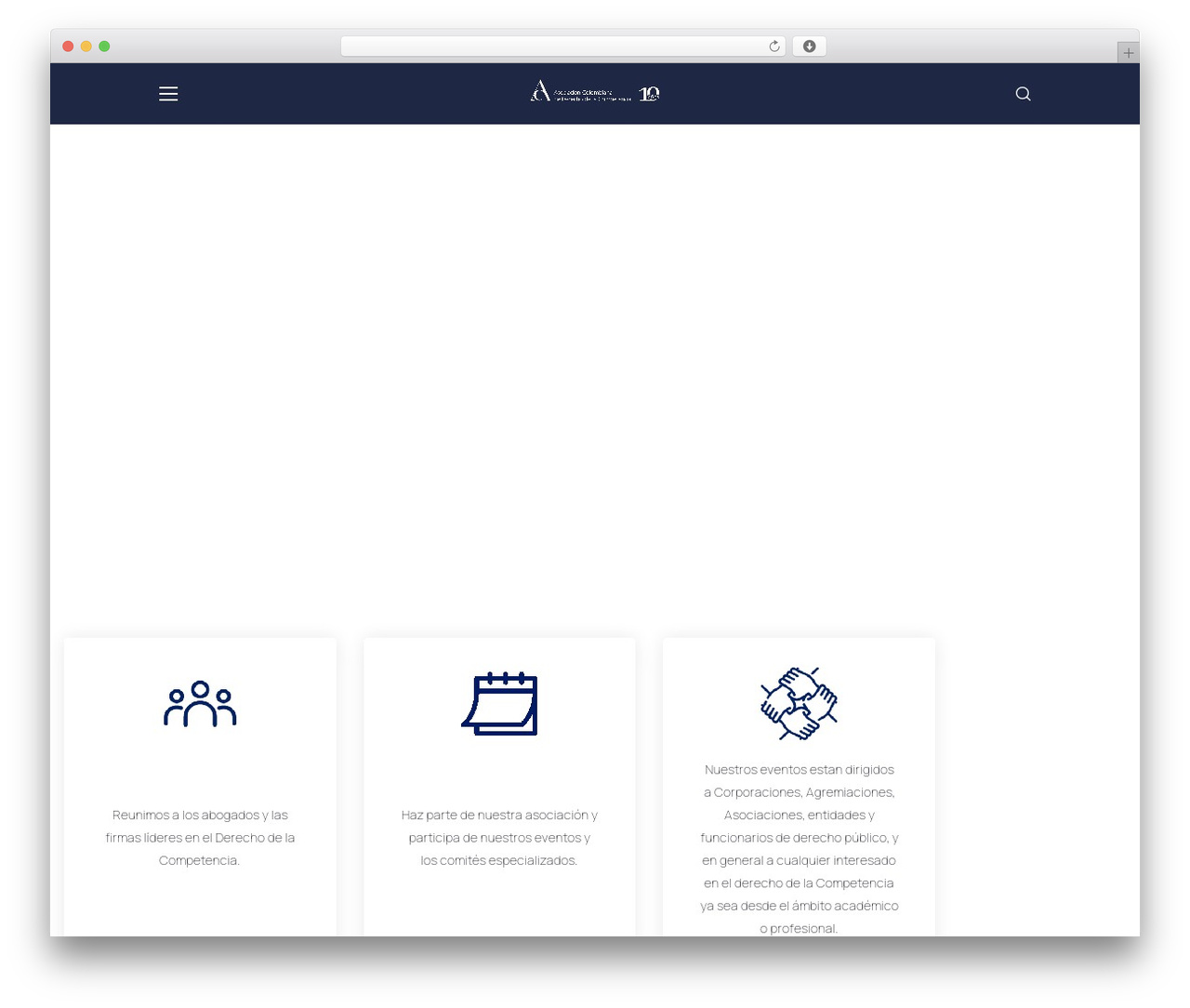This screenshot has width=1190, height=1008.
Task: Select text 'Nuestros eventos estan dirigidos'
Action: [800, 770]
